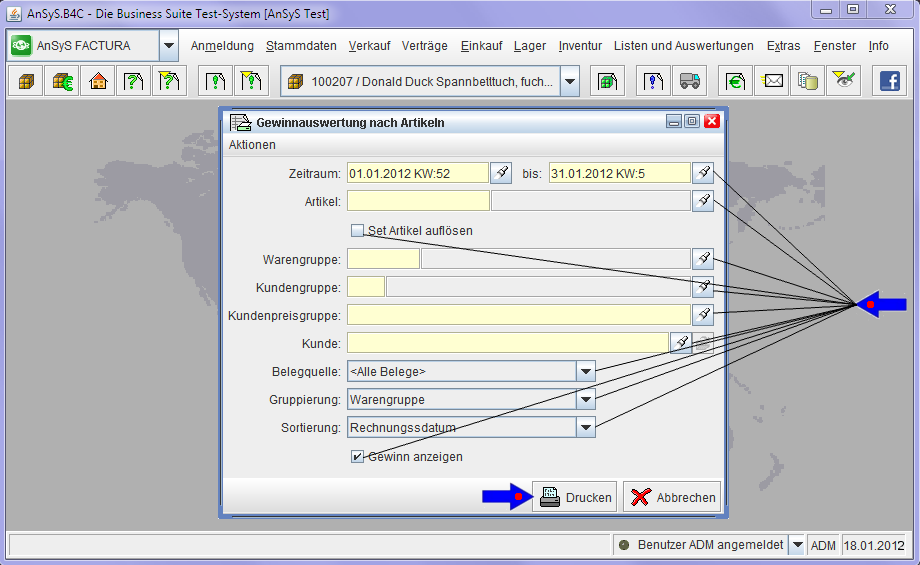Enable the Set Artikel auflösen checkbox
Screen dimensions: 920x565
coord(357,231)
